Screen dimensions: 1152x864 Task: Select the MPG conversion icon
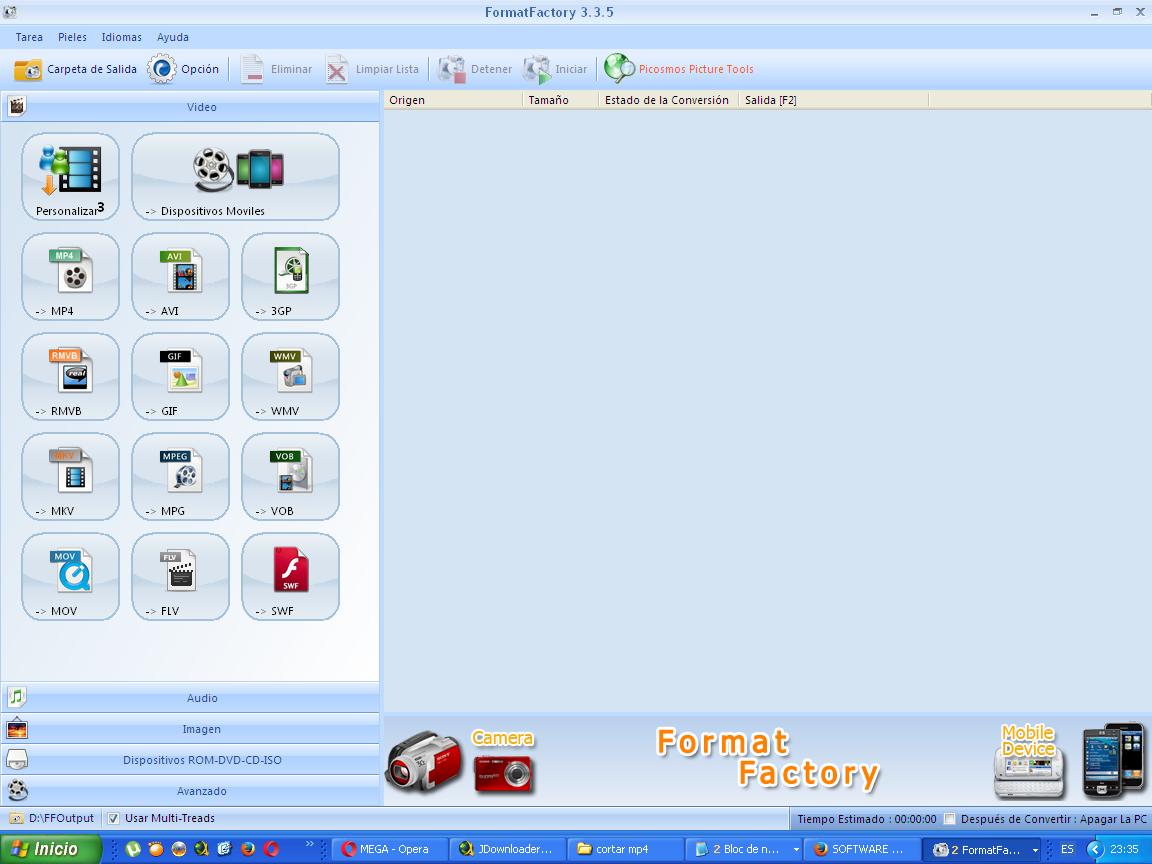[x=181, y=476]
